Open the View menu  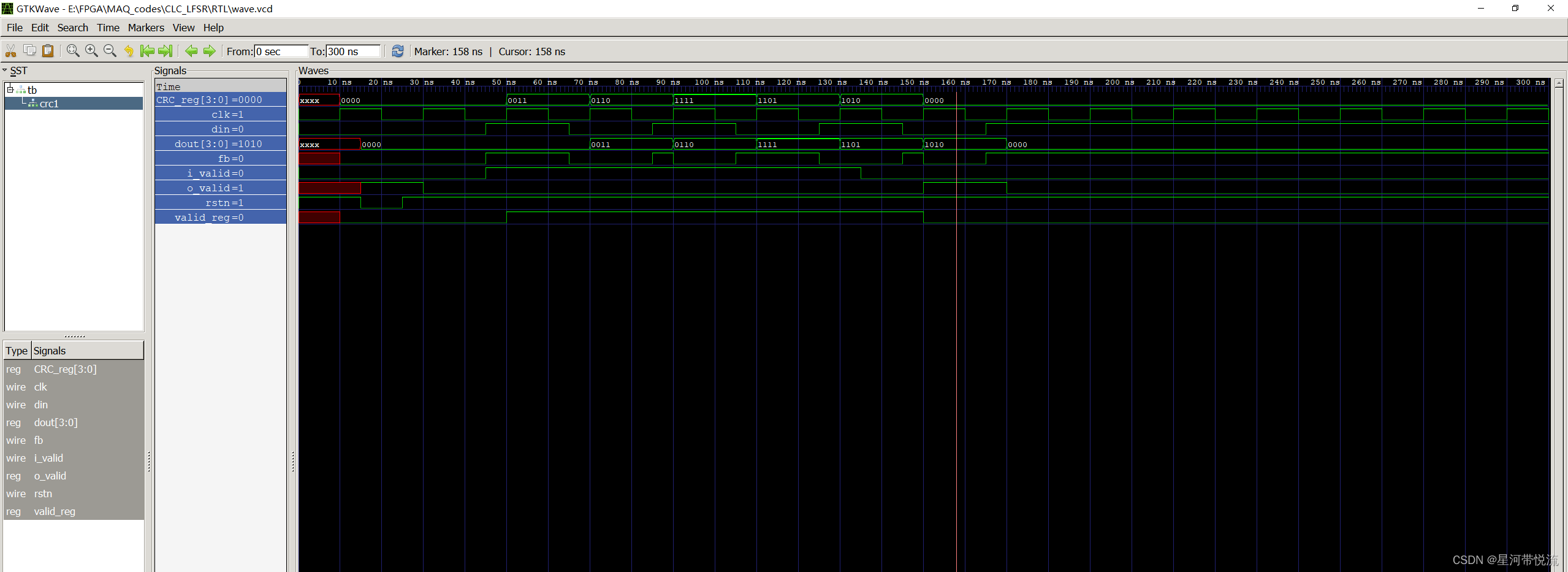pos(183,28)
